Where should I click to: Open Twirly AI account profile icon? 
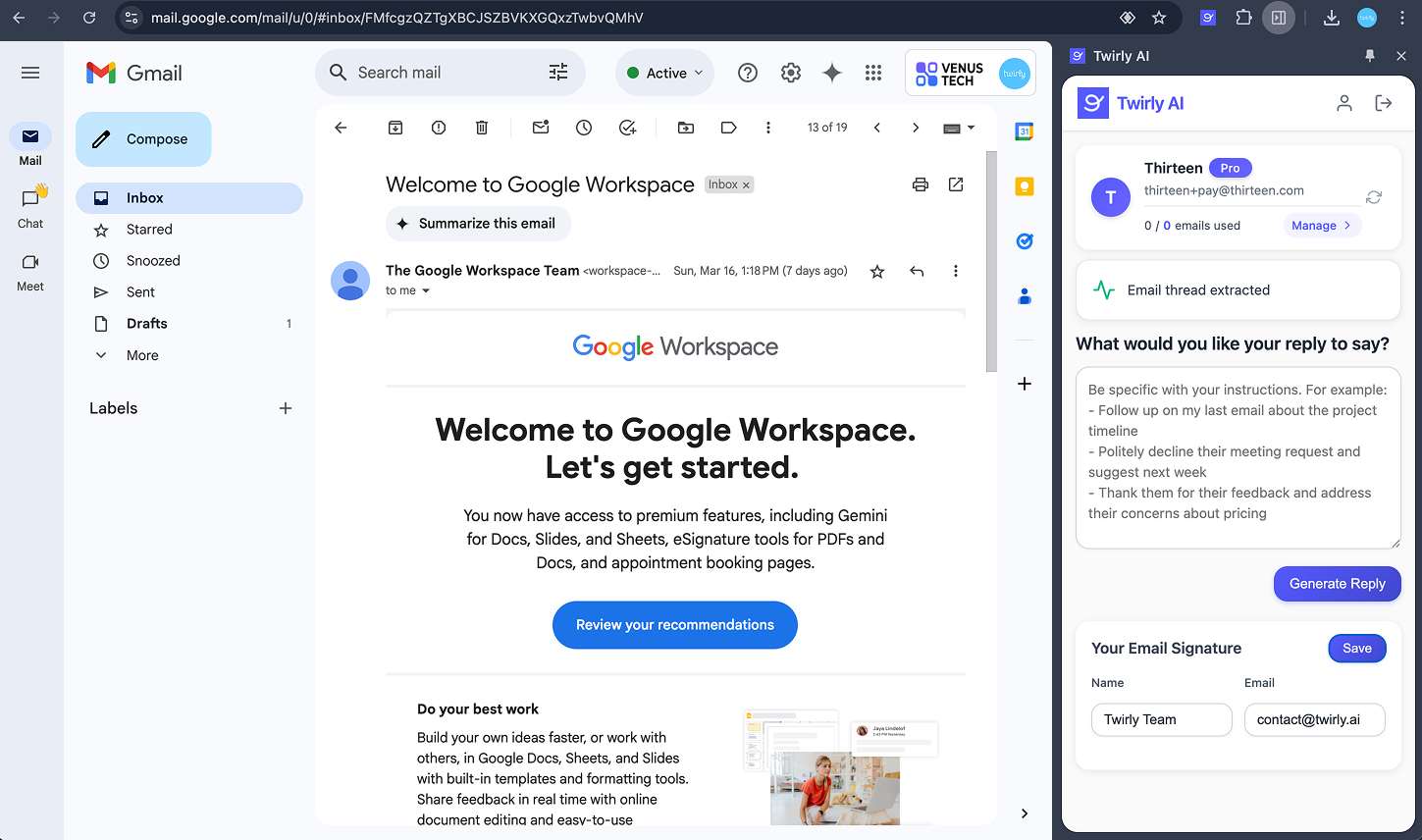1344,103
